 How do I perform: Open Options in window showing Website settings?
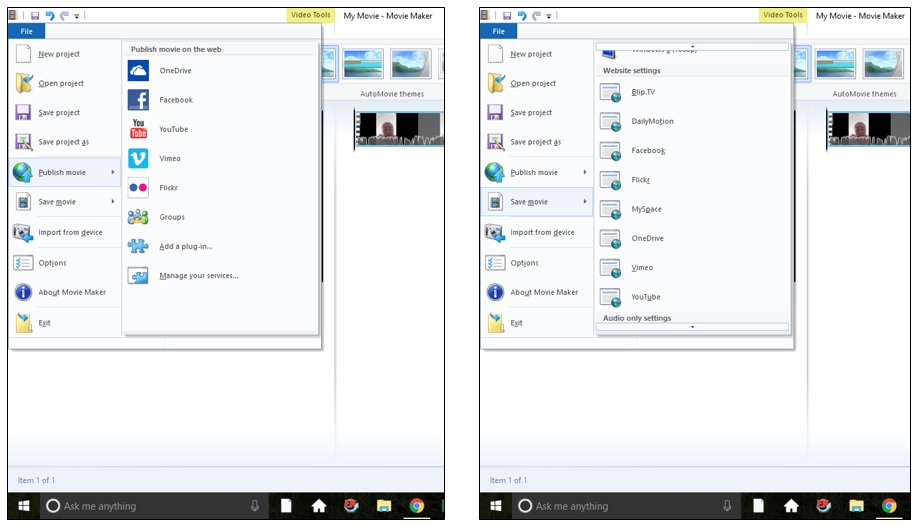537,263
